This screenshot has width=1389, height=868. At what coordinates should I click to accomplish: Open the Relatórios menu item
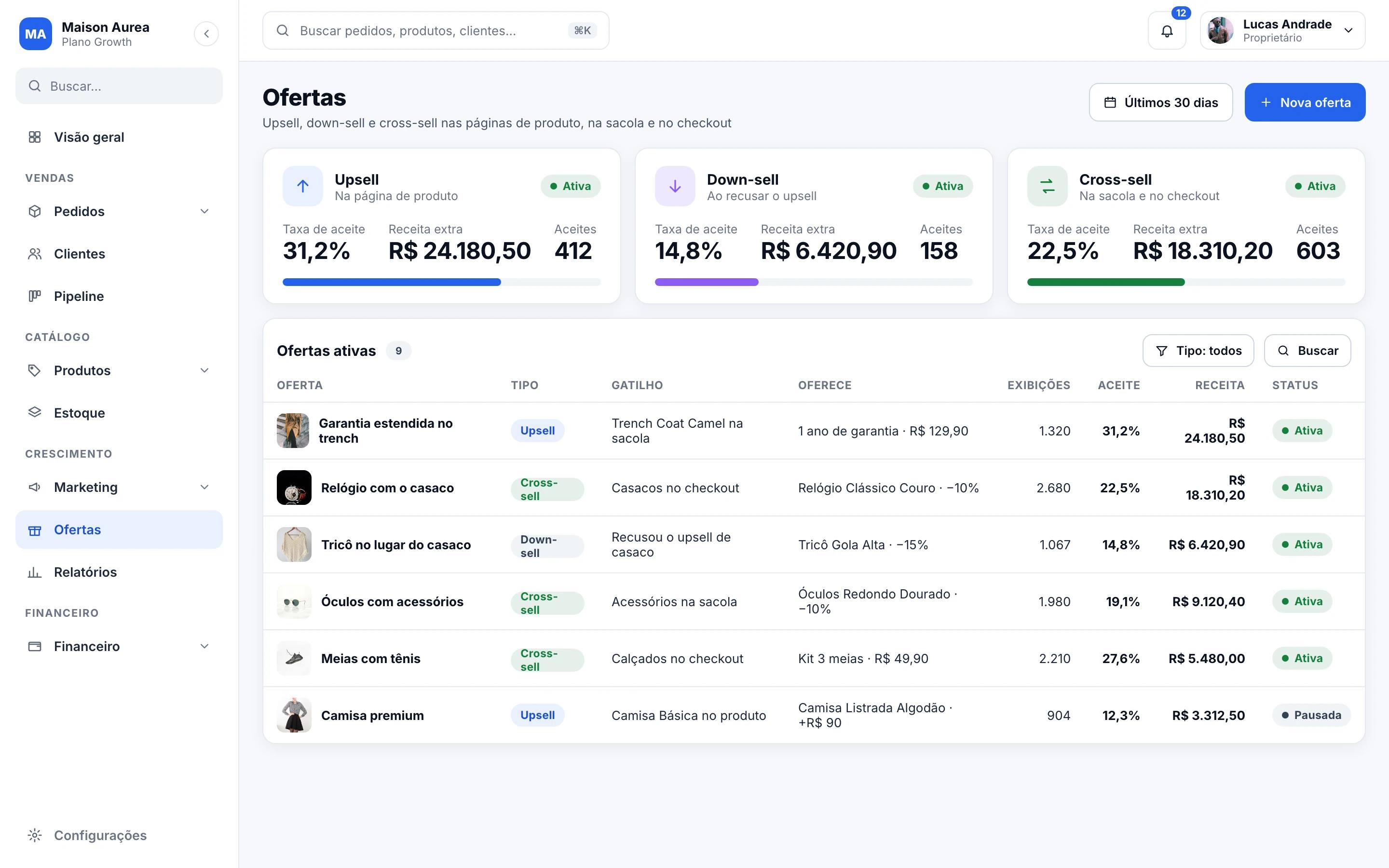119,572
